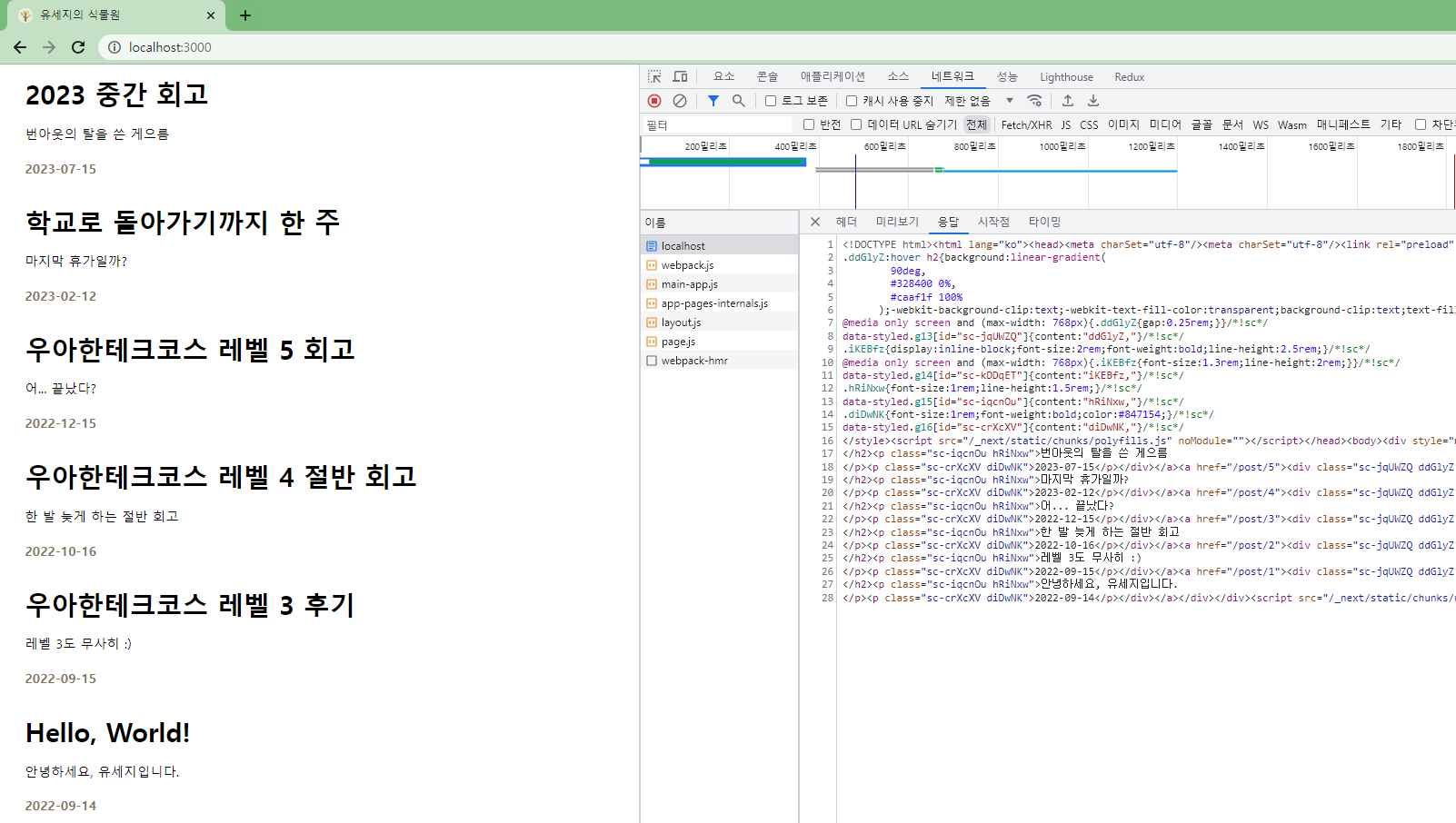Open post 우아한테크코스 레벨 5 회고
The width and height of the screenshot is (1456, 823).
[x=190, y=349]
